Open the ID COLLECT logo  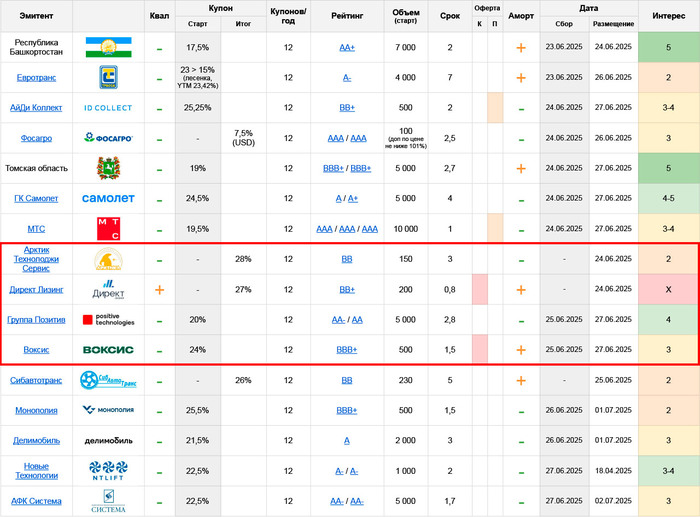[108, 108]
